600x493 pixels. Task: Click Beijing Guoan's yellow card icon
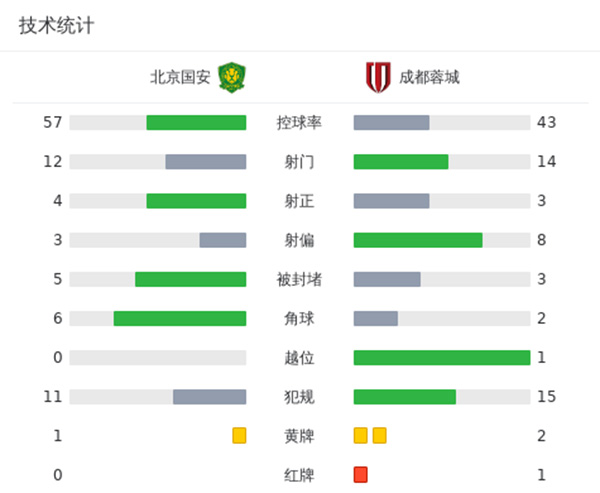239,435
